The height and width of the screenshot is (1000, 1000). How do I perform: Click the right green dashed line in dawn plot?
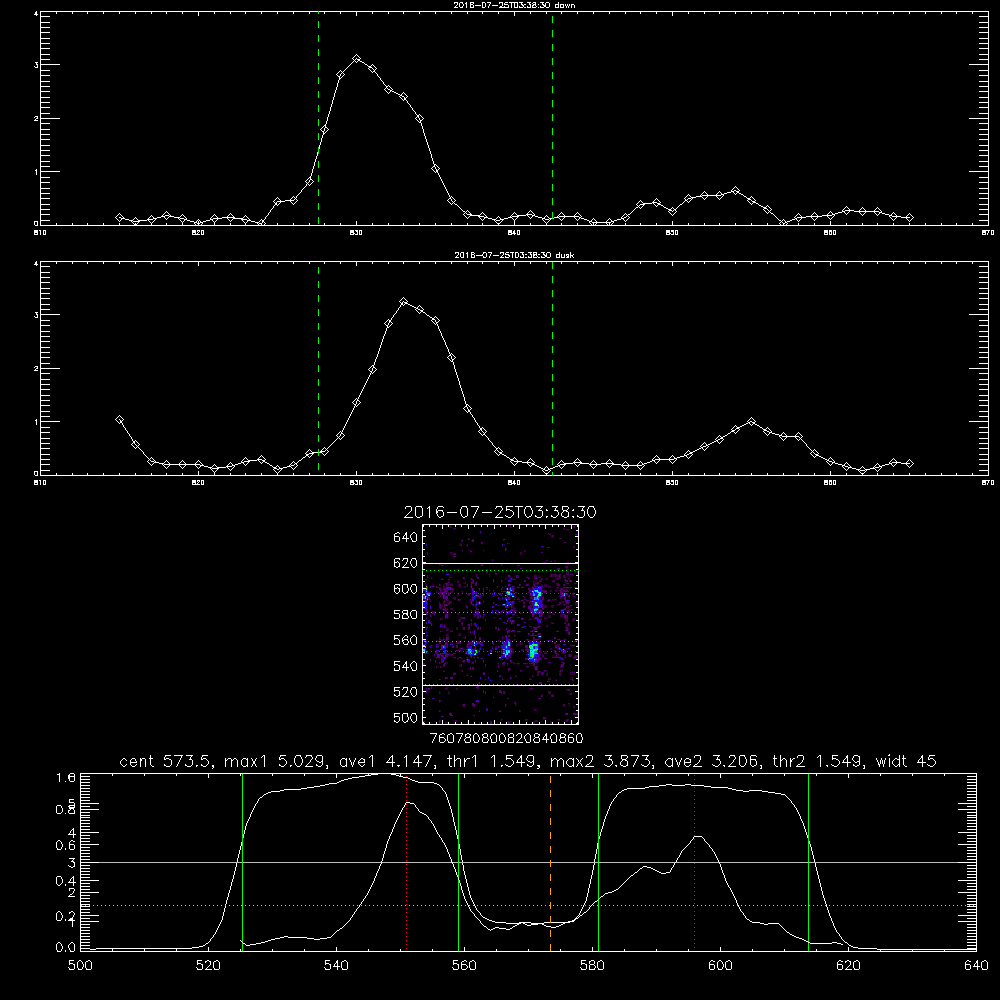(x=552, y=119)
